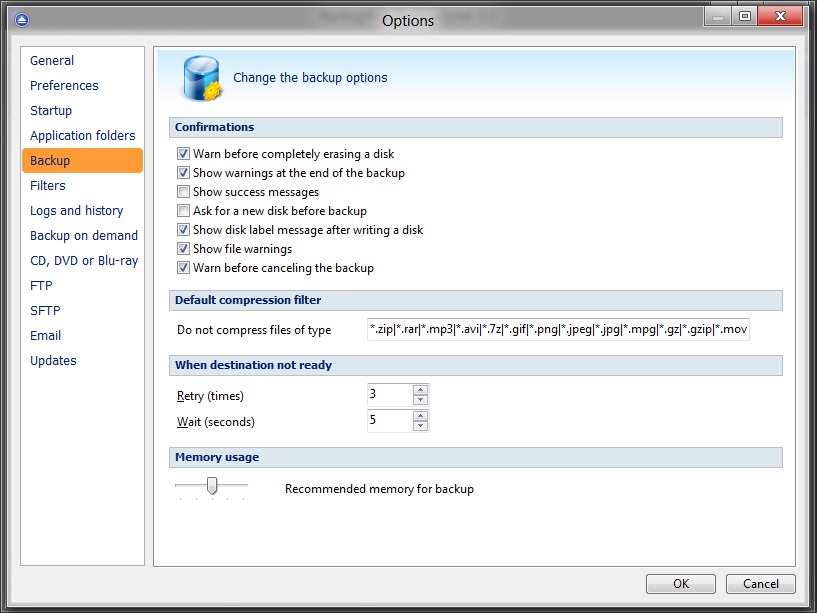
Task: Click the memory usage slider handle
Action: coord(211,485)
